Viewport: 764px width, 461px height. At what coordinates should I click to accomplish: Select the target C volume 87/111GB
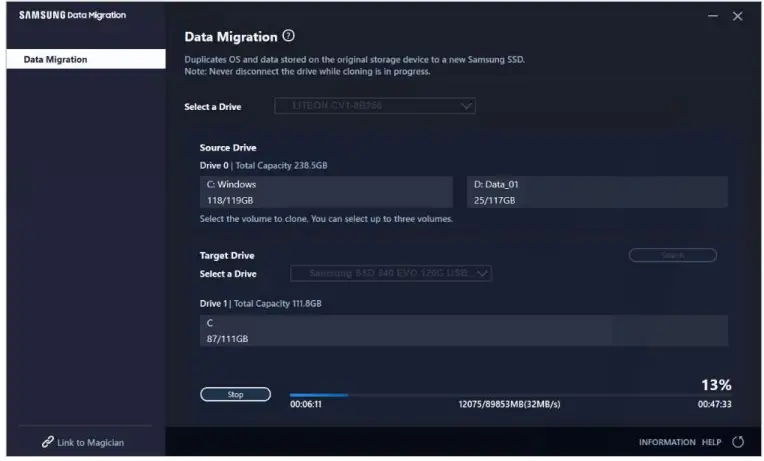(464, 330)
